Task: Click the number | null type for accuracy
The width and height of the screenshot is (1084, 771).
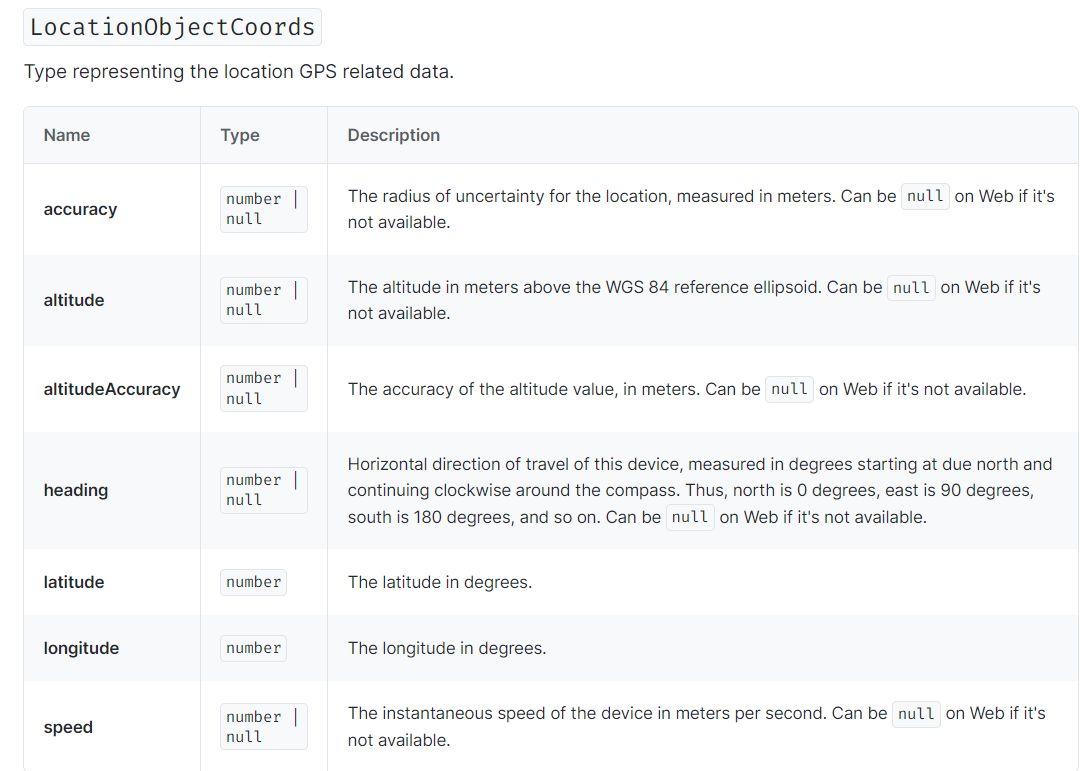Action: 263,210
